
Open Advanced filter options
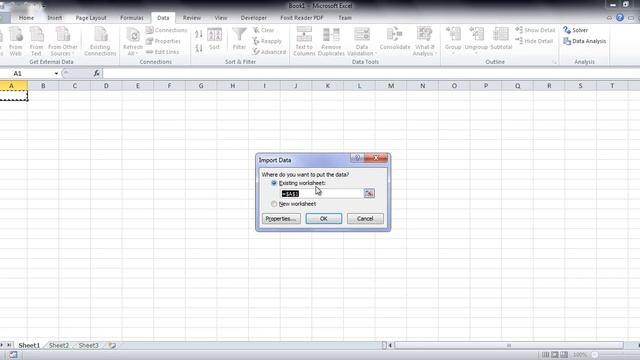click(x=269, y=52)
